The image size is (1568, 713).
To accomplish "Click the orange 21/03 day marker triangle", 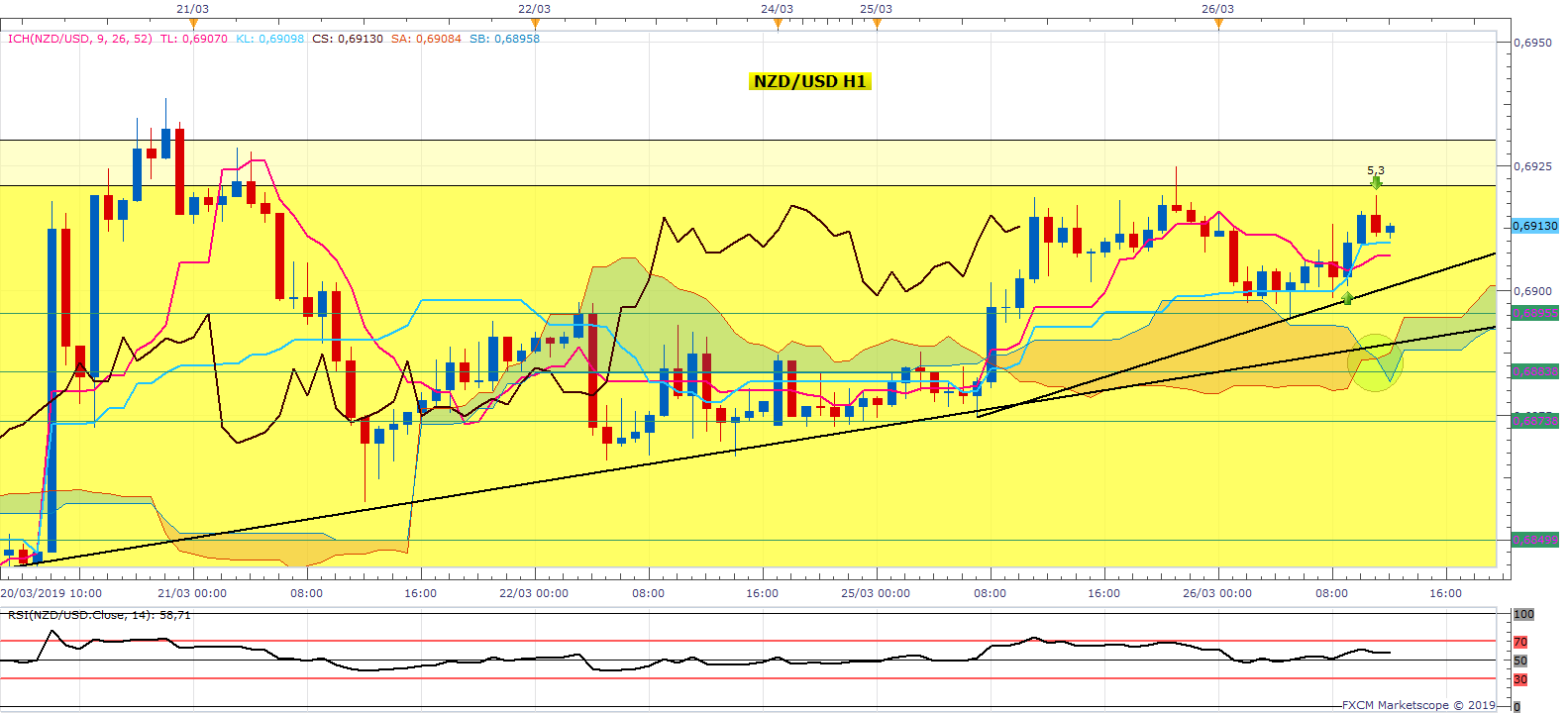I will pyautogui.click(x=193, y=24).
